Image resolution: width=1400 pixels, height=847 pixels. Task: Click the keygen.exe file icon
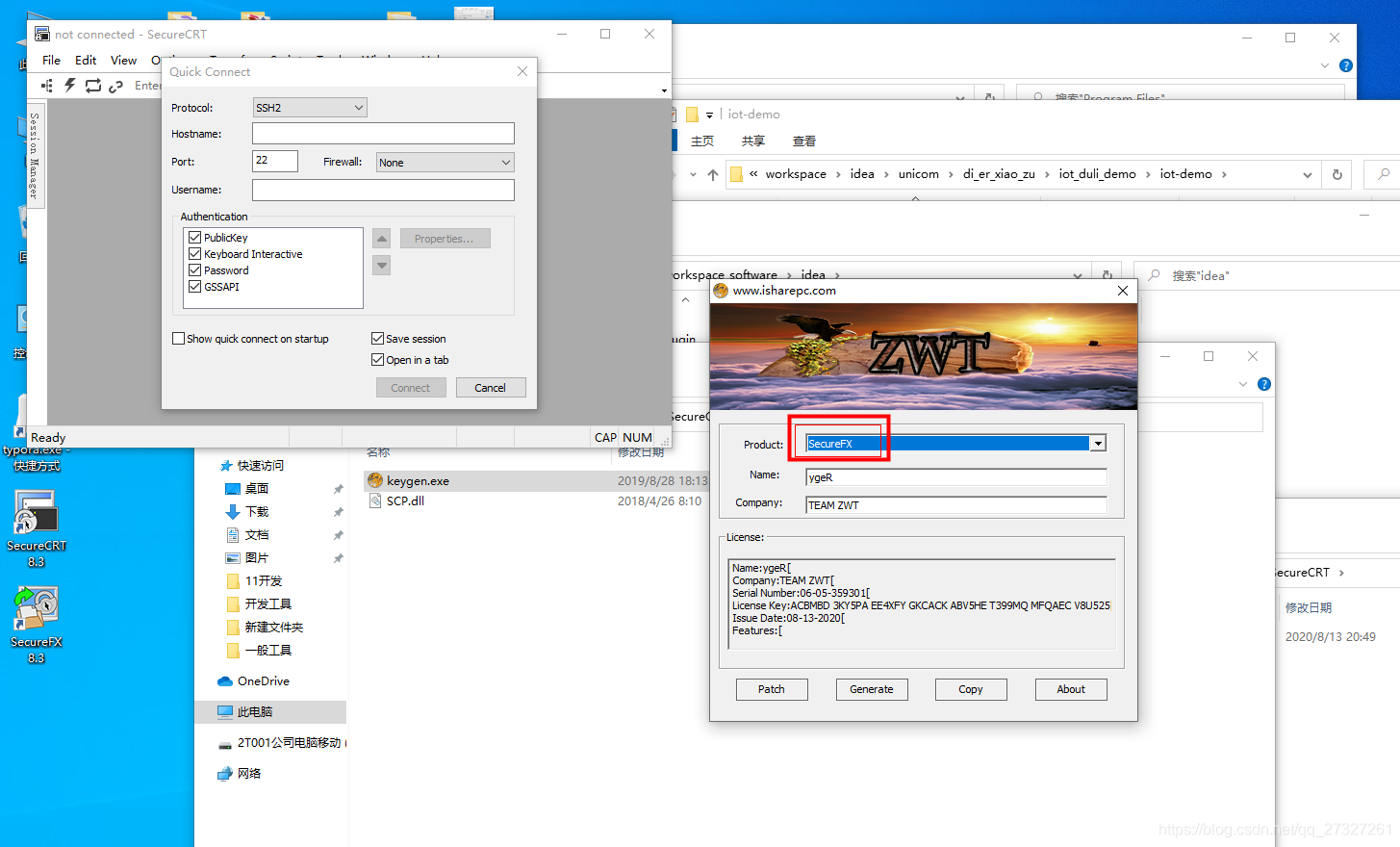[375, 480]
